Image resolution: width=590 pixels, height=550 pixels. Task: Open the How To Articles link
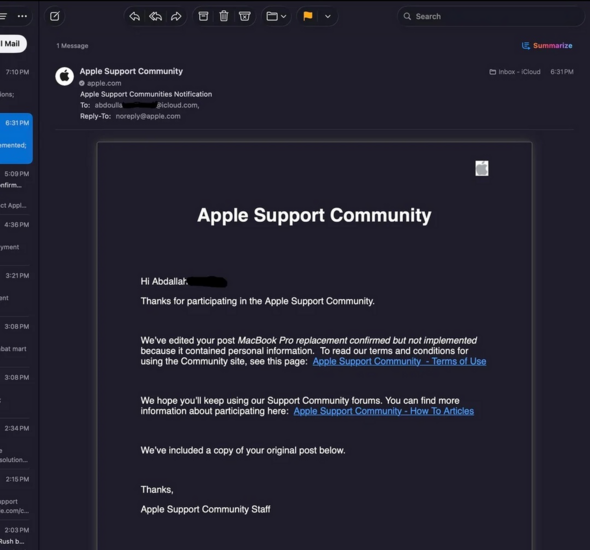383,411
